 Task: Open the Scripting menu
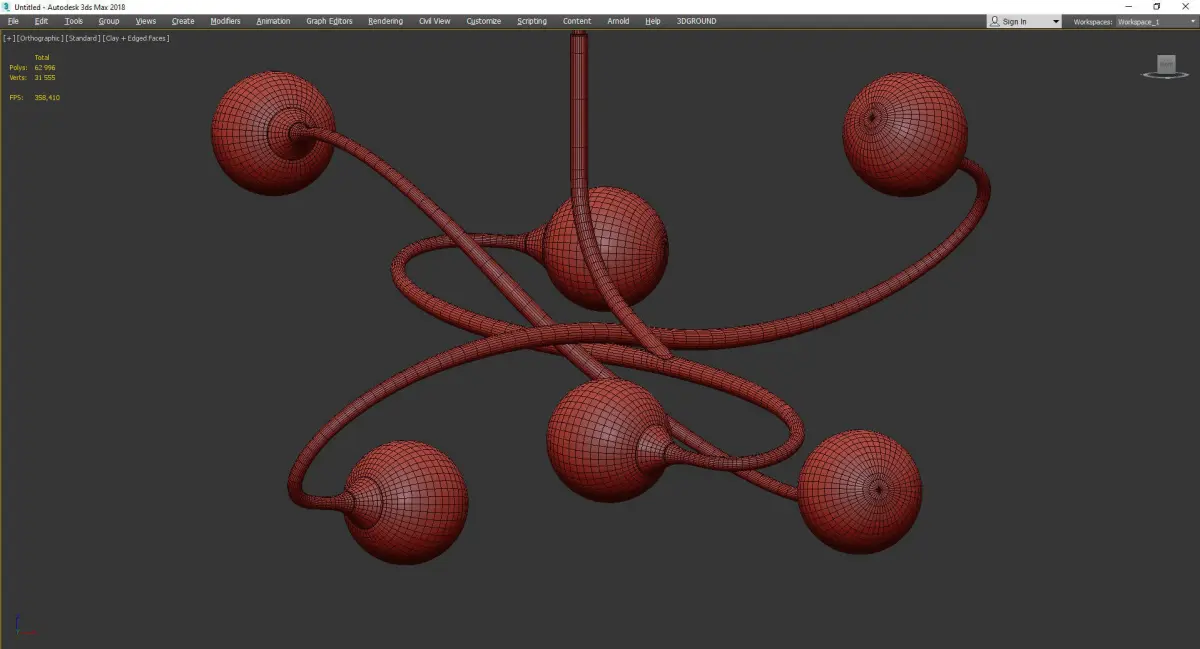[532, 21]
